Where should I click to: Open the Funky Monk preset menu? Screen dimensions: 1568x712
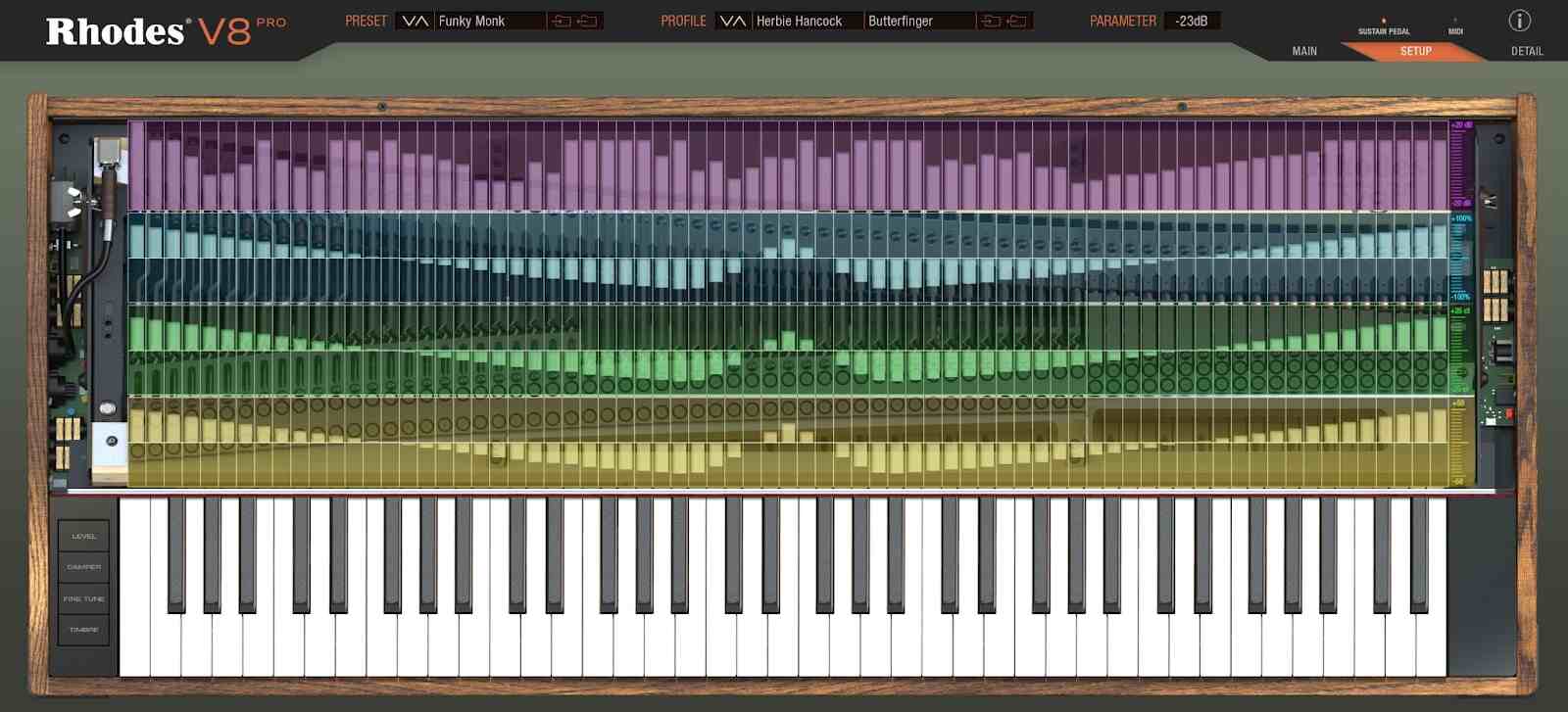490,21
